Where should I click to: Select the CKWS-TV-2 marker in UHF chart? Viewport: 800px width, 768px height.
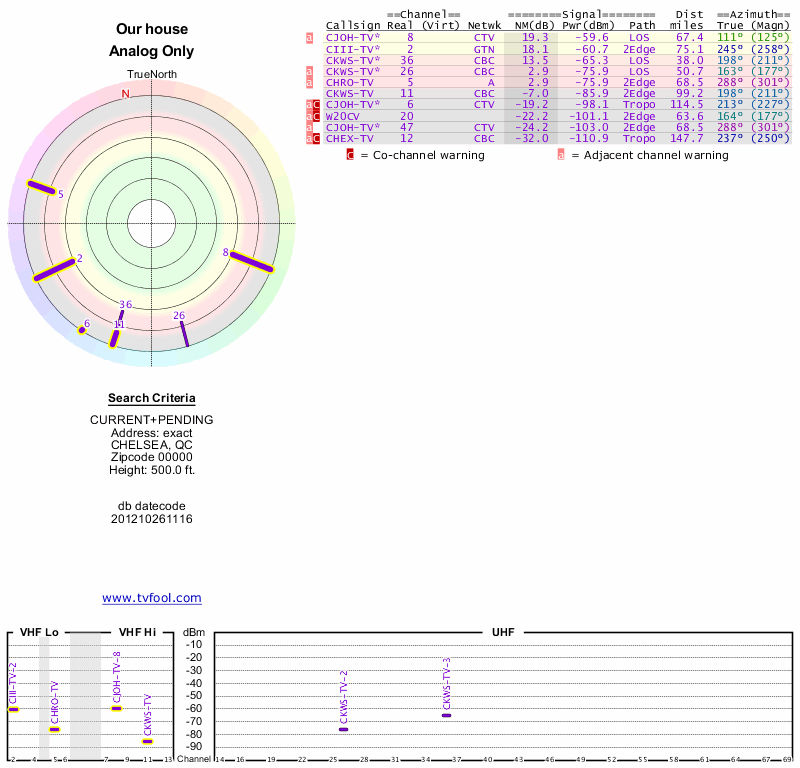click(343, 729)
